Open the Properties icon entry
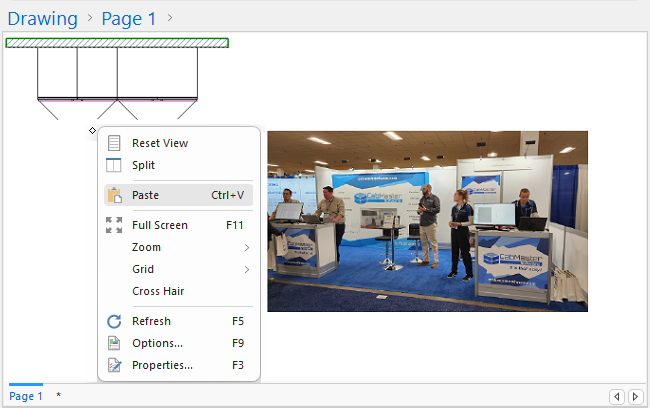The width and height of the screenshot is (650, 408). coord(114,365)
